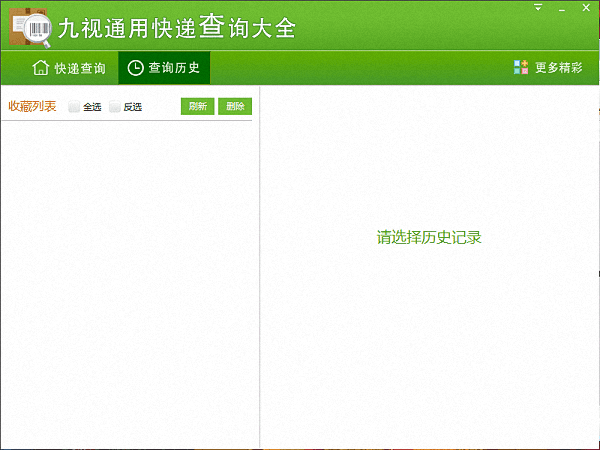This screenshot has height=450, width=600.
Task: Click the orange 收藏列表 heading
Action: click(x=32, y=106)
